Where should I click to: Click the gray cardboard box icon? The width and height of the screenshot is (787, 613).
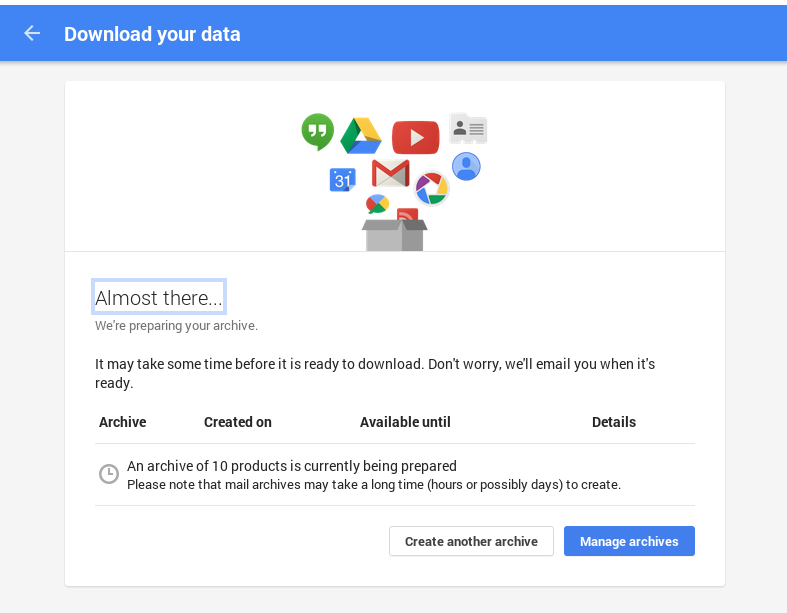[394, 236]
